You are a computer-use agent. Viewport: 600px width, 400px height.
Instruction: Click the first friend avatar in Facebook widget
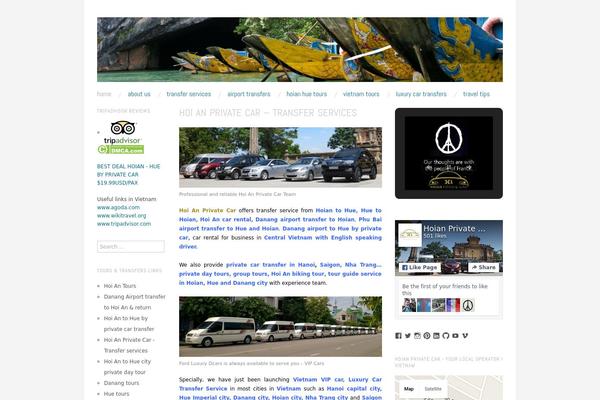coord(409,305)
